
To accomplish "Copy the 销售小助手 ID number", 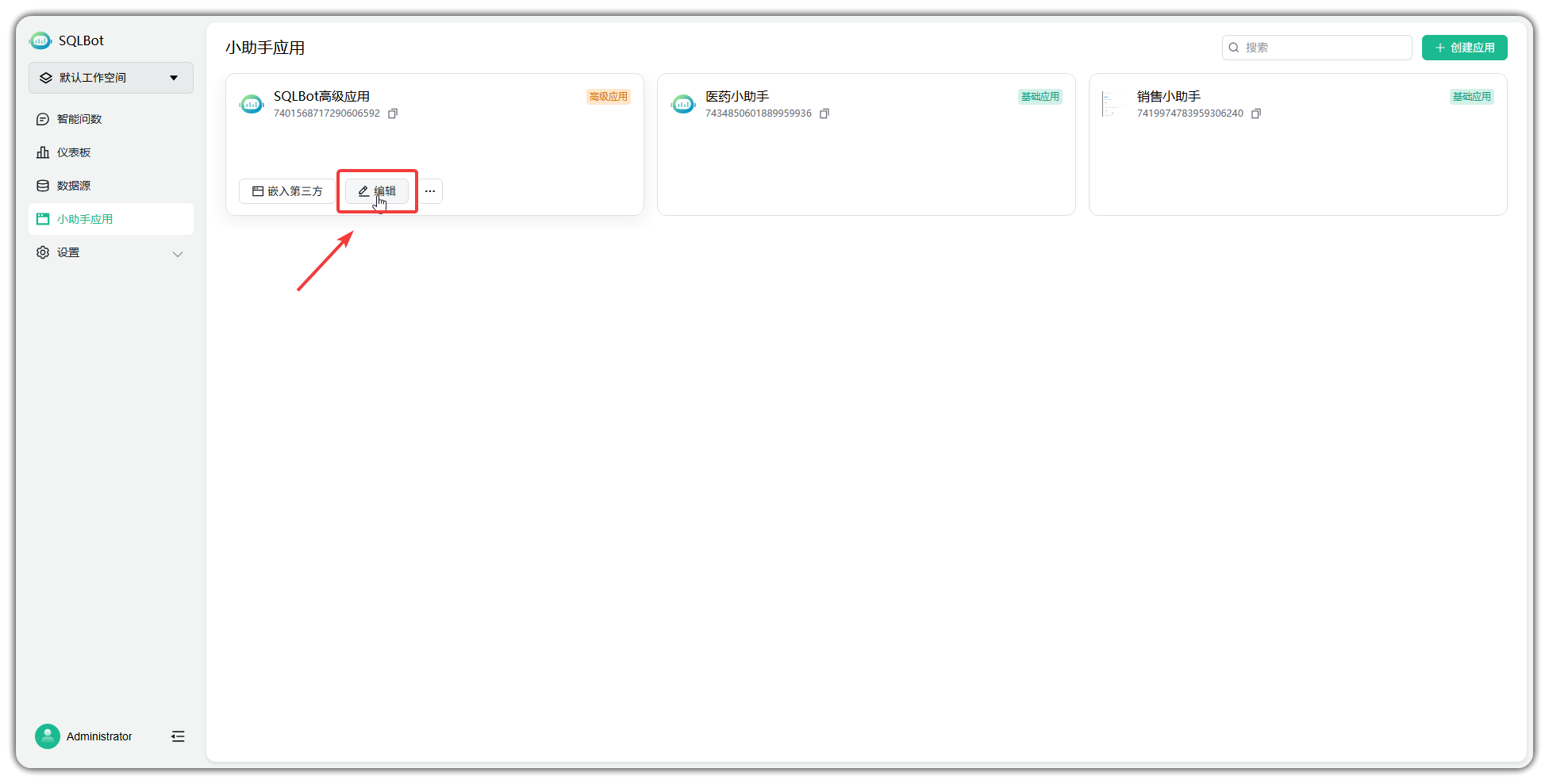I will coord(1256,113).
